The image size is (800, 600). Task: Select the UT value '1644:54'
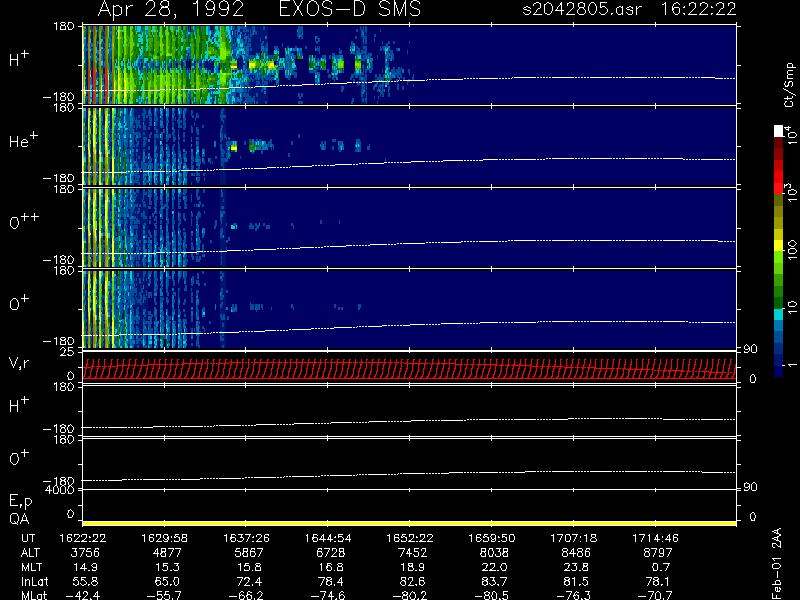tap(328, 538)
